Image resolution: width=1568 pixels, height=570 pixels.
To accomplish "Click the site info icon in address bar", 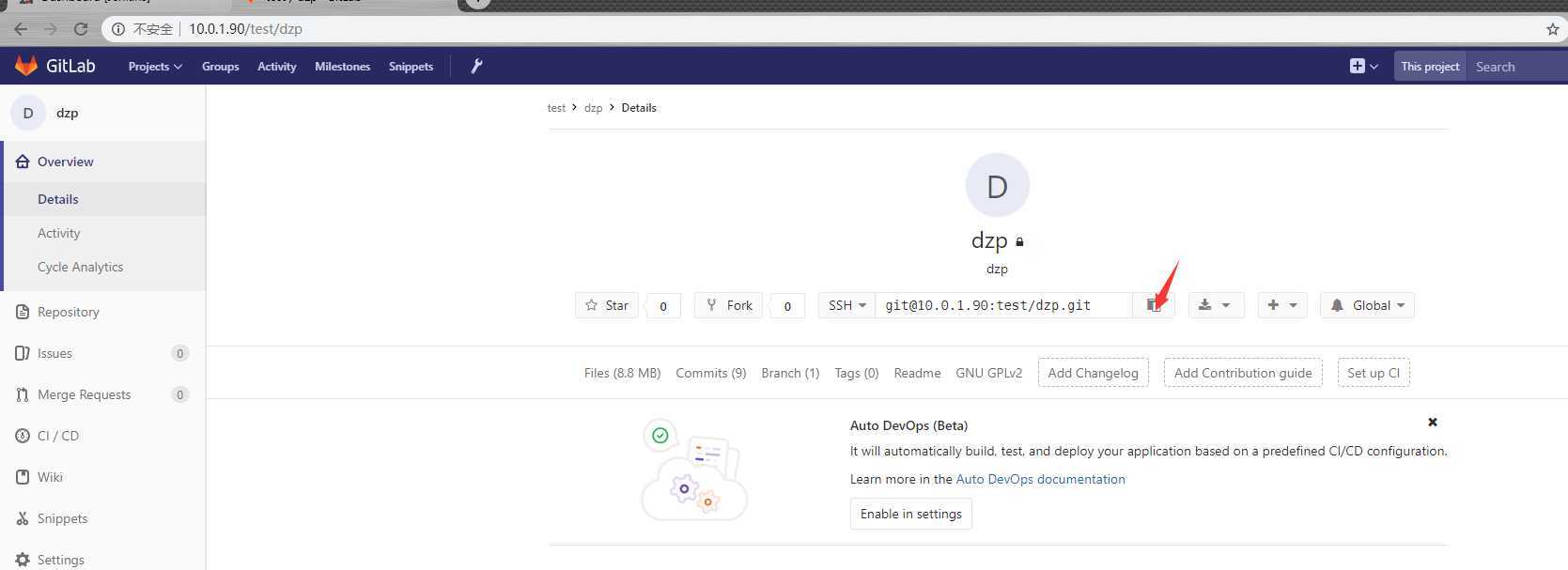I will (118, 29).
